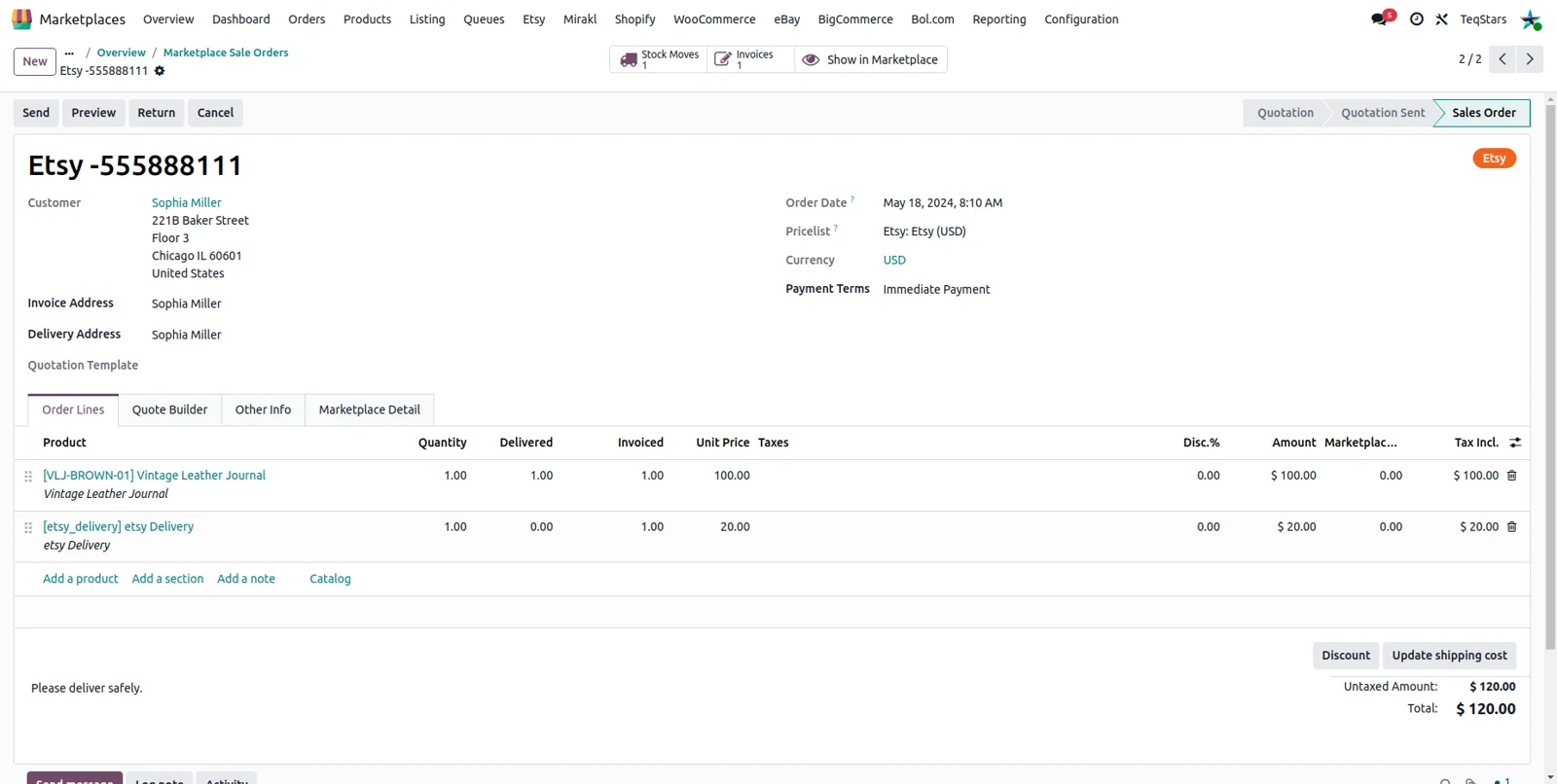The image size is (1557, 784).
Task: Click the debug tools icon
Action: (1442, 19)
